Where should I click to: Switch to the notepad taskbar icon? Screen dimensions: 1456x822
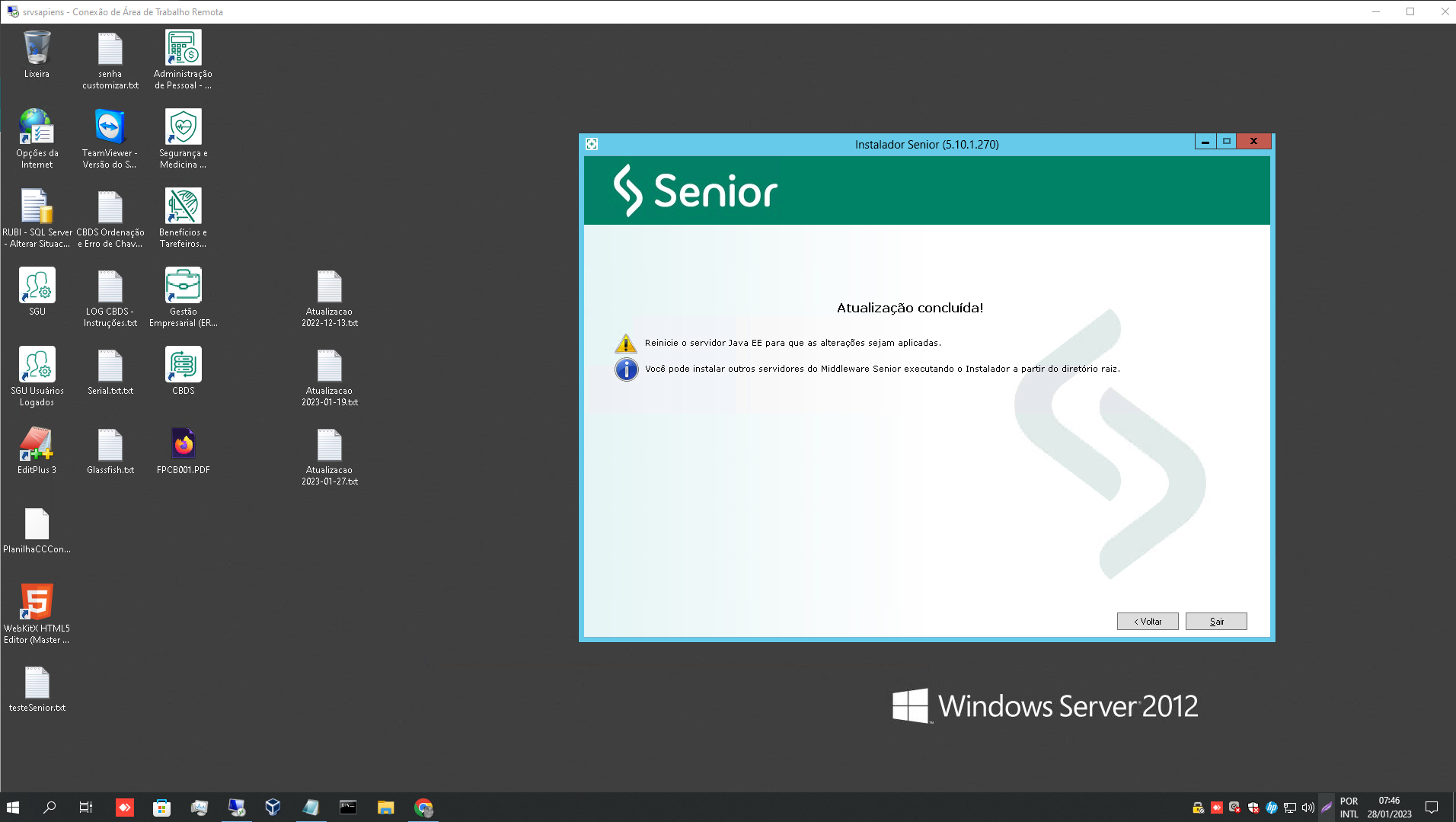coord(311,808)
